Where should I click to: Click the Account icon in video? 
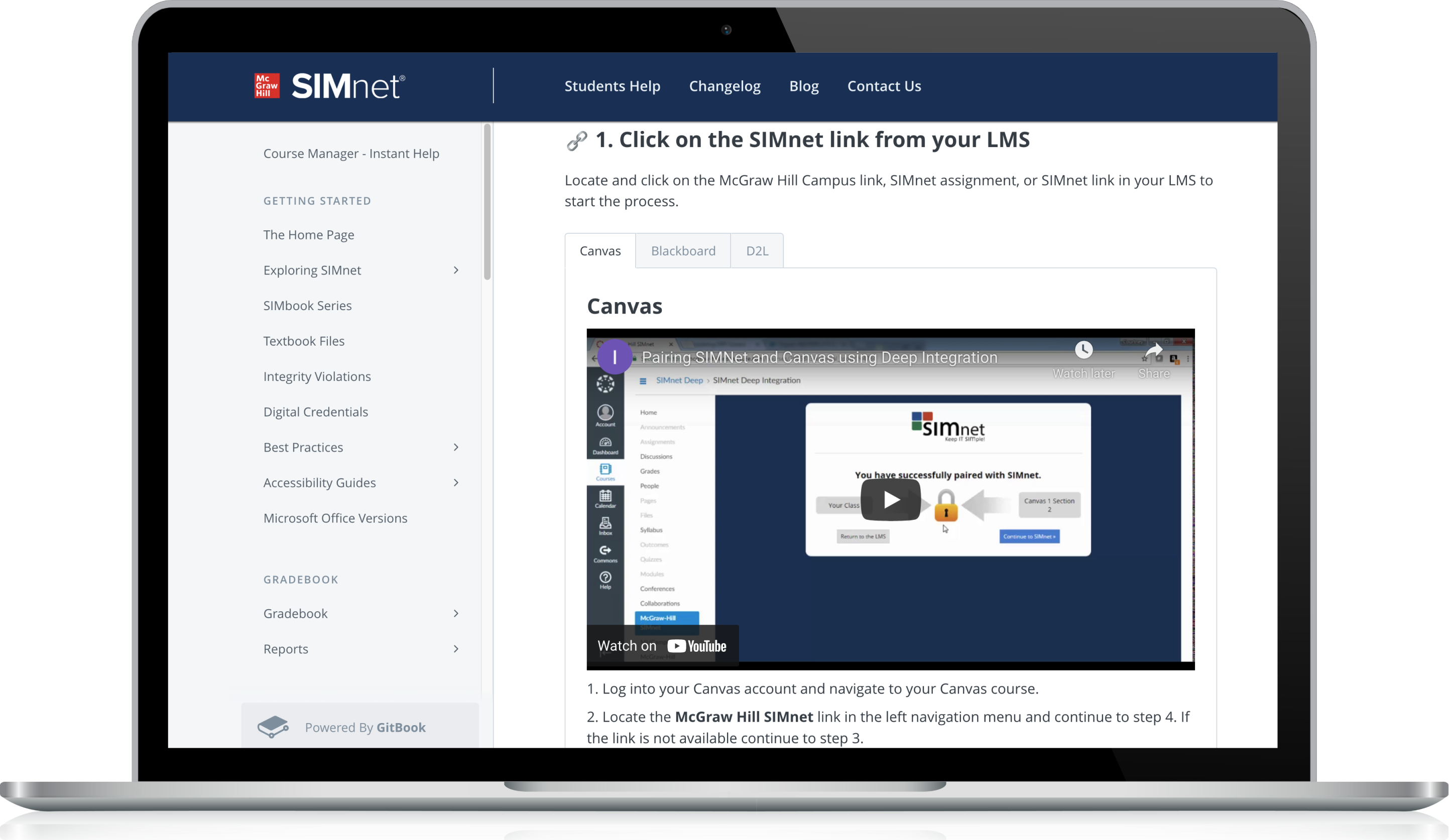(x=605, y=415)
